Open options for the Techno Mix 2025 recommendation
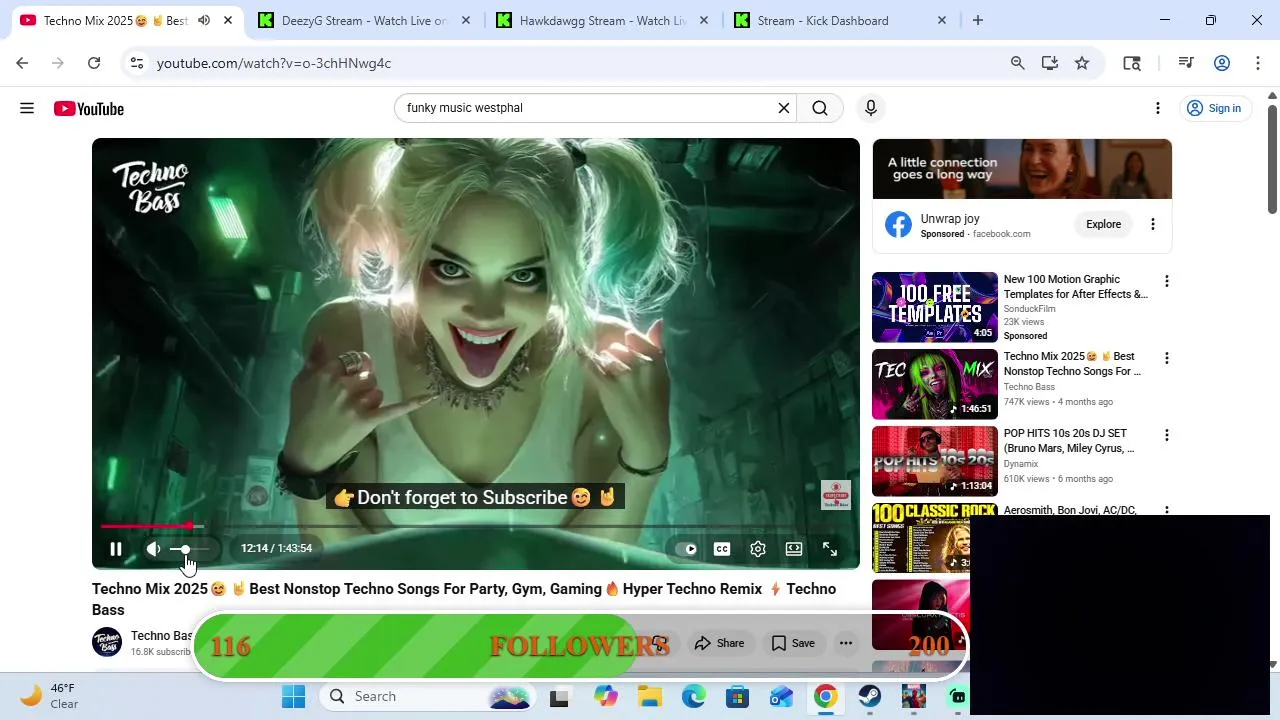The image size is (1280, 720). tap(1166, 358)
